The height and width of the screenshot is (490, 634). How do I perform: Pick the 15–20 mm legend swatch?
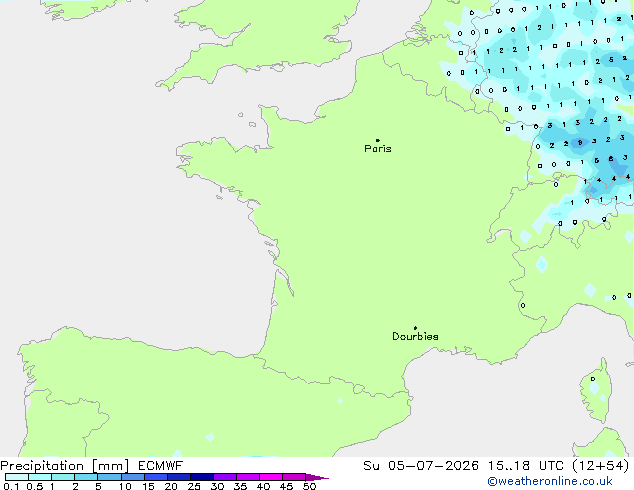[x=156, y=477]
